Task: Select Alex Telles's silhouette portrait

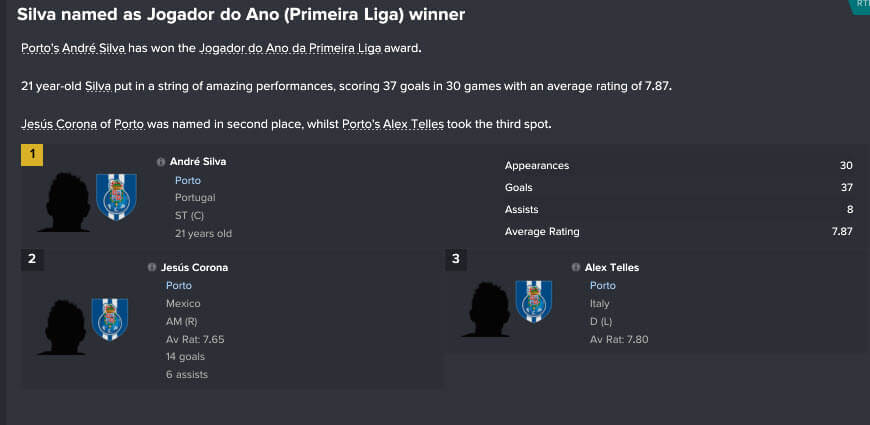Action: (486, 309)
